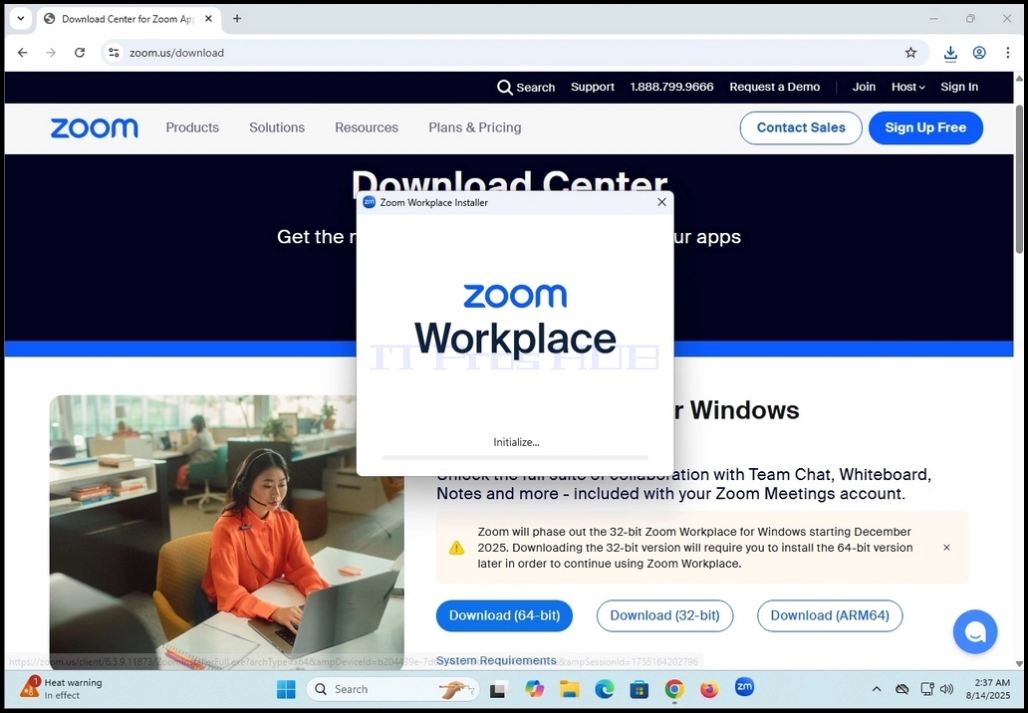Screen dimensions: 1028x713
Task: Bookmark this page with the star icon
Action: (911, 52)
